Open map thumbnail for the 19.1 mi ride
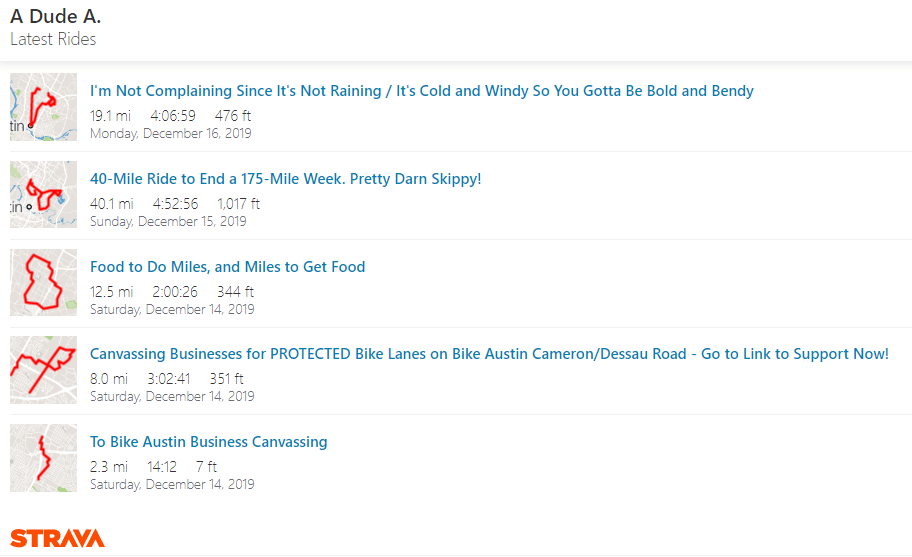This screenshot has height=557, width=912. (x=43, y=106)
